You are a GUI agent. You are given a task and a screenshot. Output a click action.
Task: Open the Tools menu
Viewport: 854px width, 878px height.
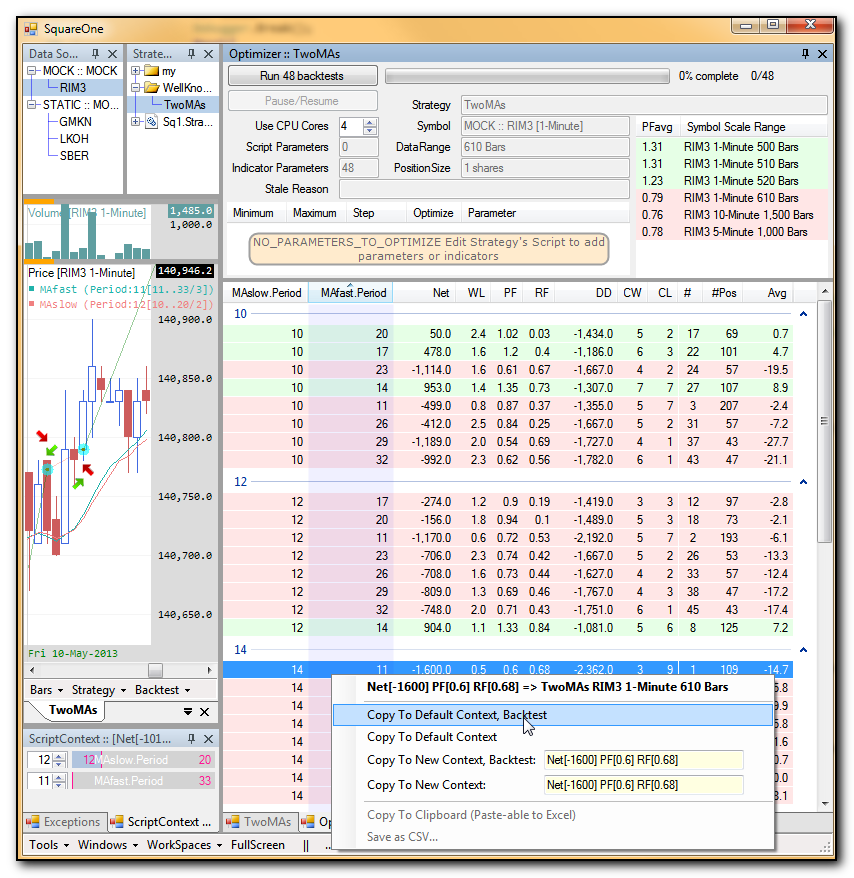point(49,844)
